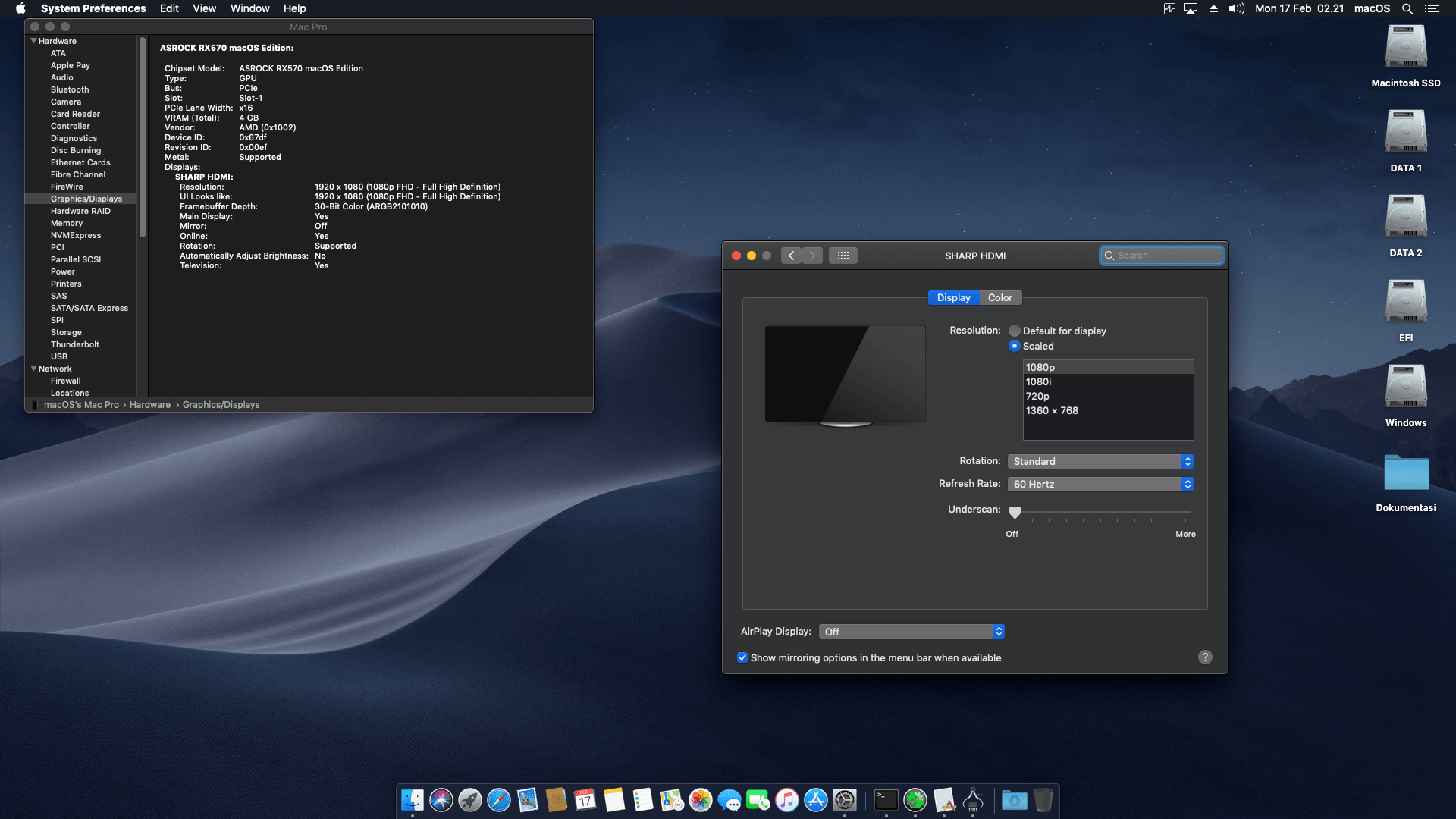The height and width of the screenshot is (819, 1456).
Task: Switch to the Display tab
Action: tap(953, 298)
